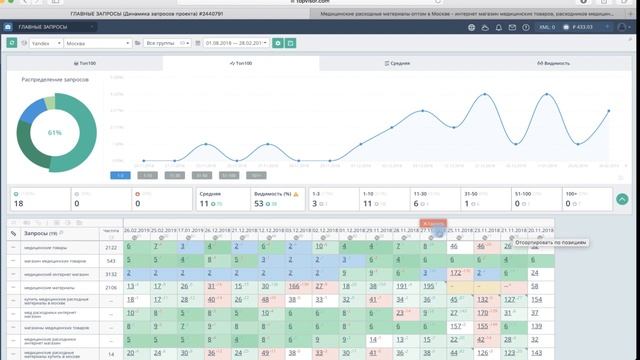Select the ГЛАВНЫЕ ЗАПРОСЫ browser tab
The height and width of the screenshot is (360, 640).
pos(147,13)
